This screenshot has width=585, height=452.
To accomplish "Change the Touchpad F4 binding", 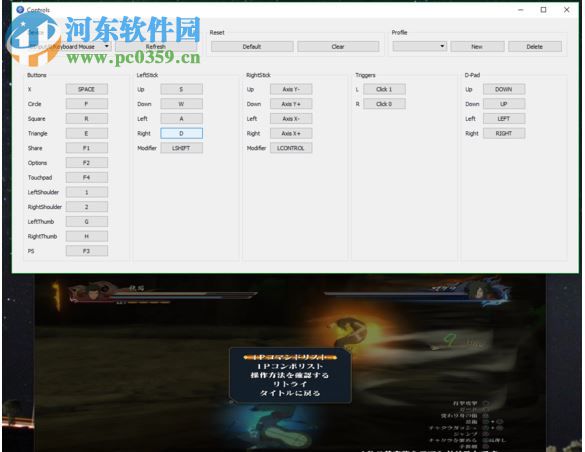I will pyautogui.click(x=87, y=178).
